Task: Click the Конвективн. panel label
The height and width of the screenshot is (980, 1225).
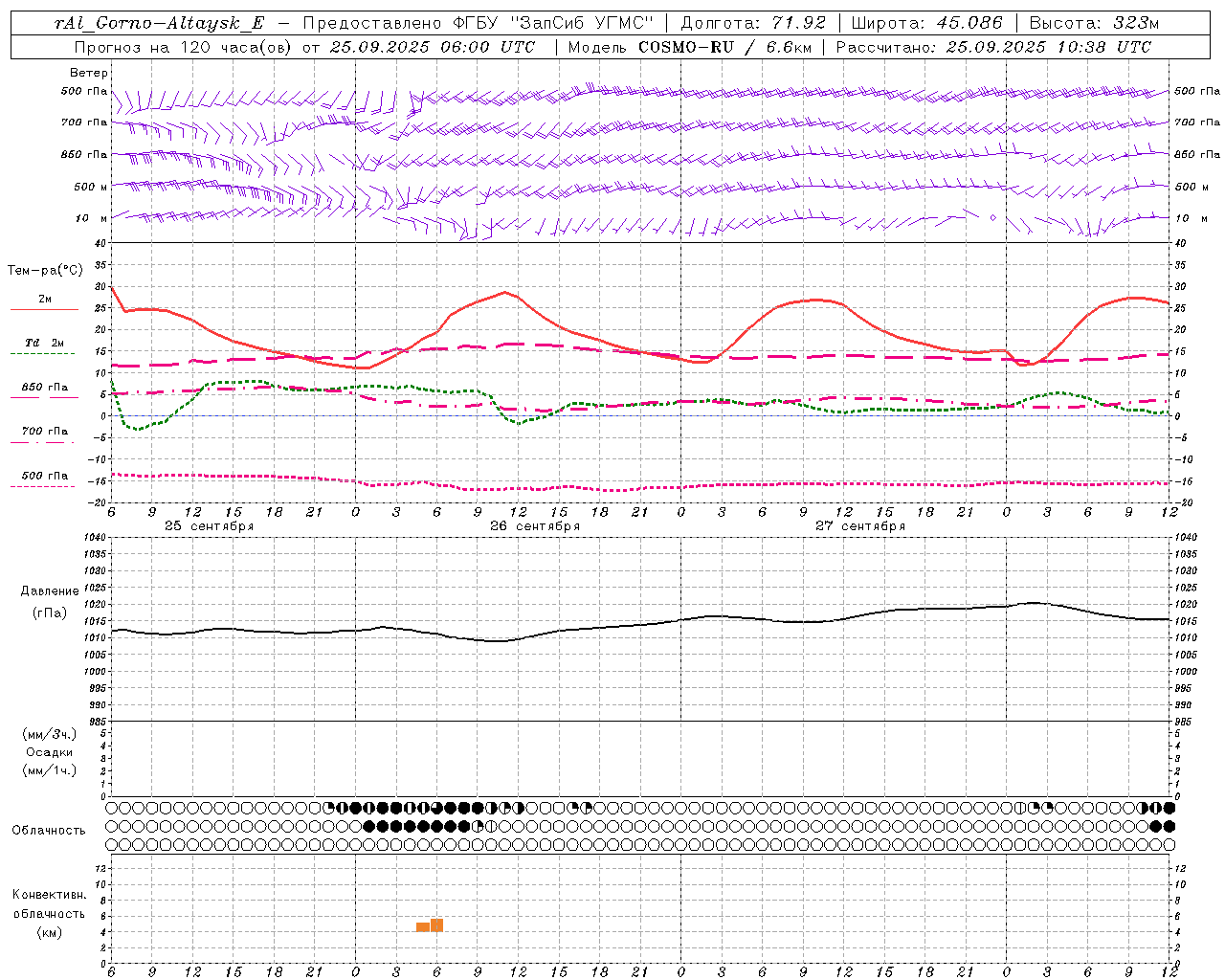Action: tap(49, 895)
